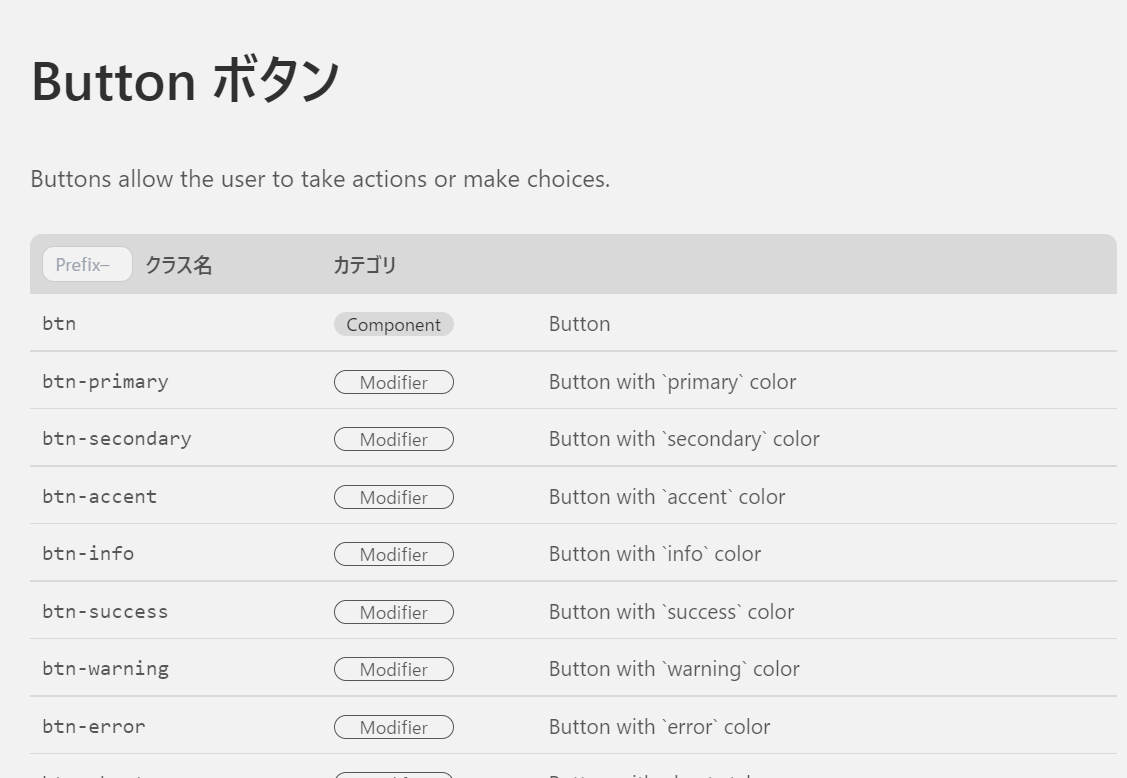
Task: Click the Prefix input field
Action: pos(87,265)
